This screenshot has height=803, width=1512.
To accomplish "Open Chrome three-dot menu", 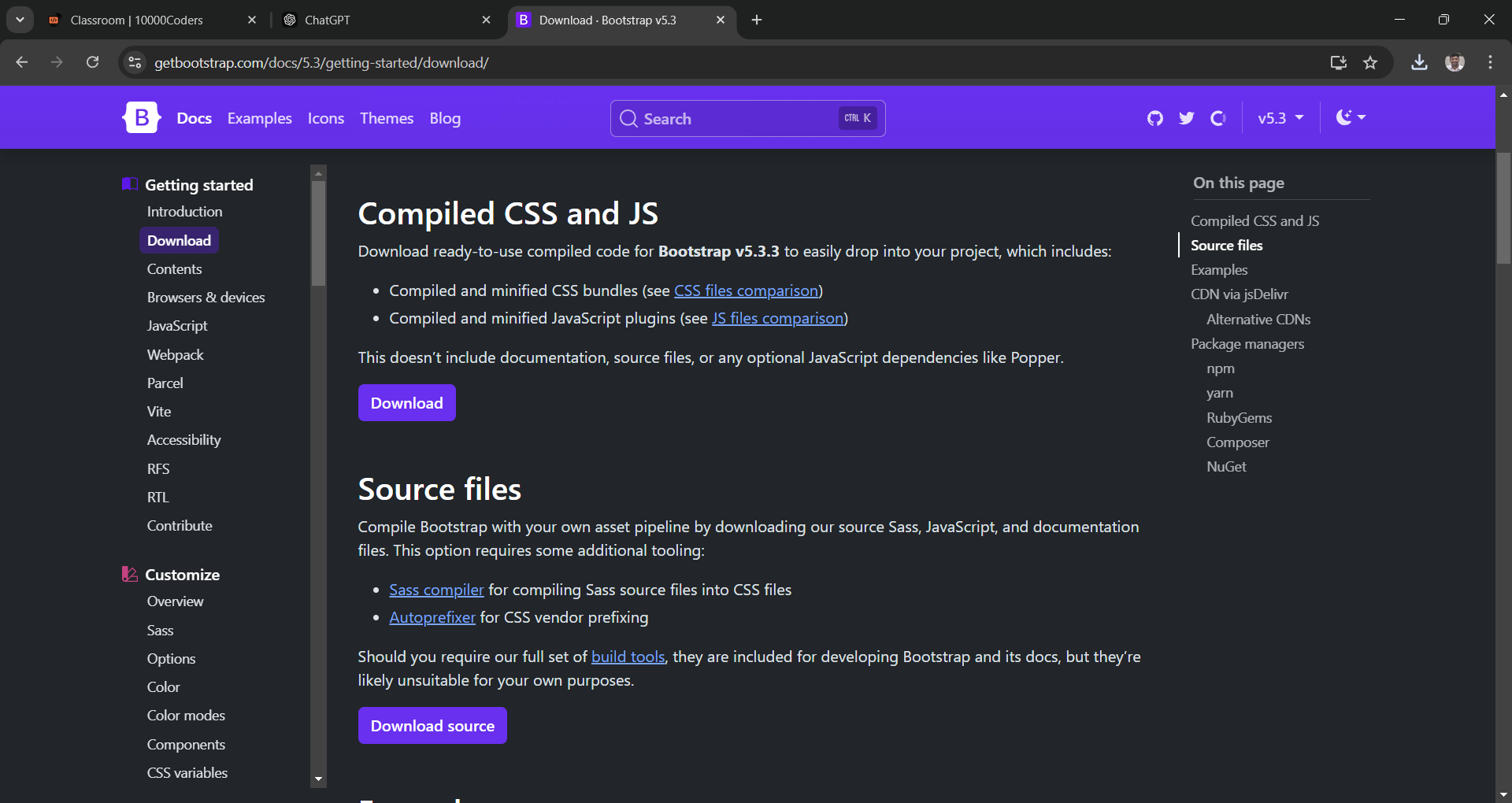I will click(x=1490, y=63).
